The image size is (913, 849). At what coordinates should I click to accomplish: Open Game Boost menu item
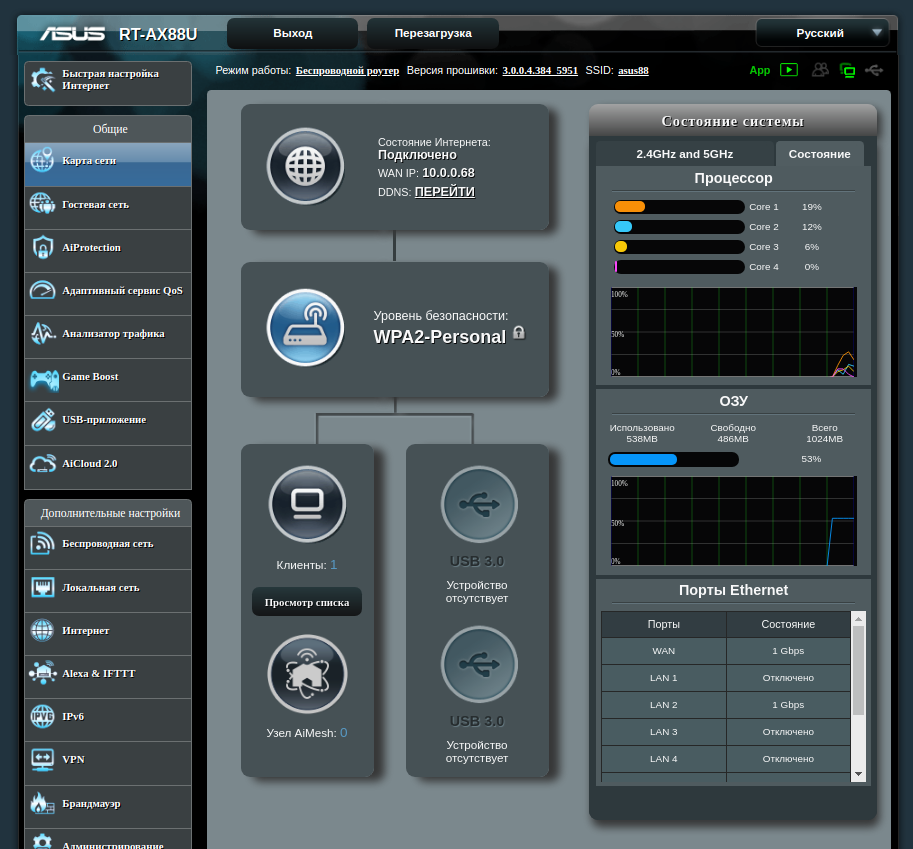(108, 377)
